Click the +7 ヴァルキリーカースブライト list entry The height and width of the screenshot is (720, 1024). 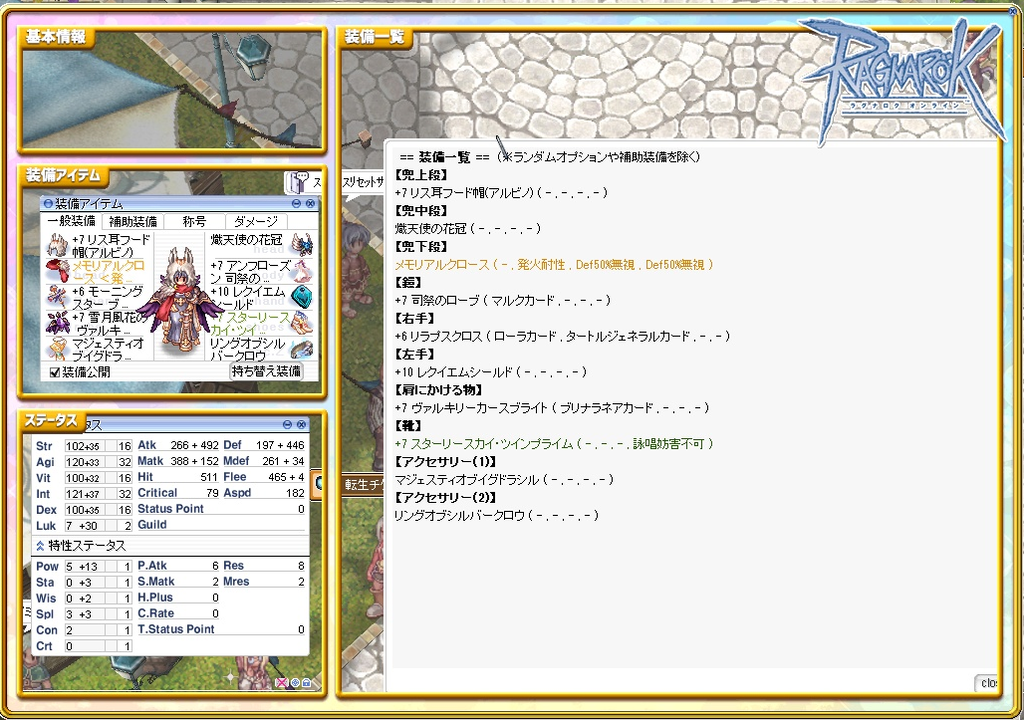pyautogui.click(x=552, y=408)
